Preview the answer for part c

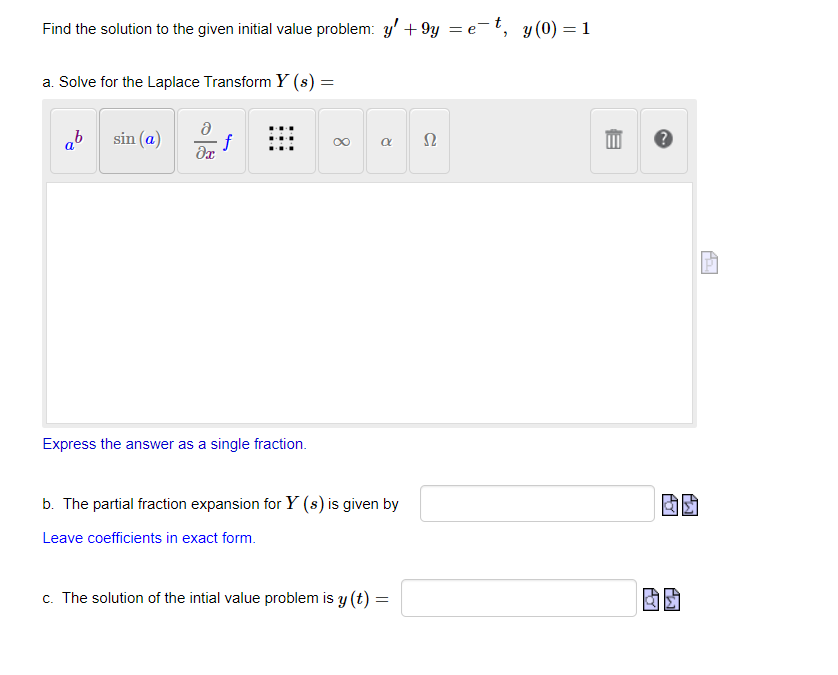tap(651, 598)
